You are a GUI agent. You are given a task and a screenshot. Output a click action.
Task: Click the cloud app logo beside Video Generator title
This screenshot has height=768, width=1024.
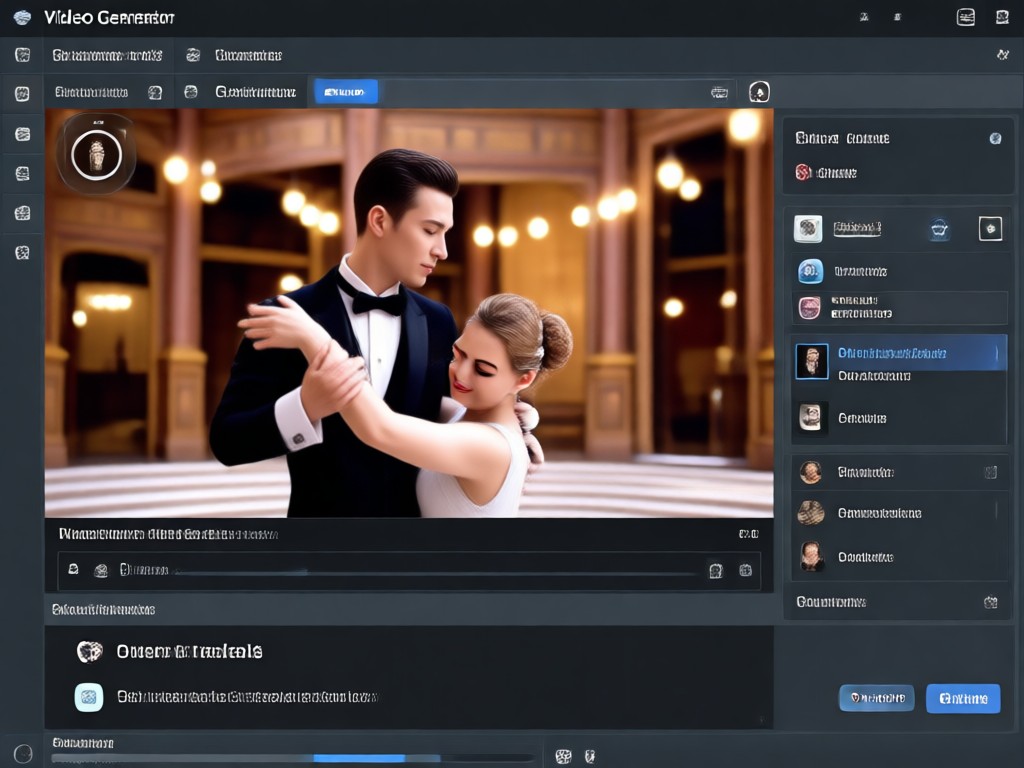pyautogui.click(x=22, y=18)
